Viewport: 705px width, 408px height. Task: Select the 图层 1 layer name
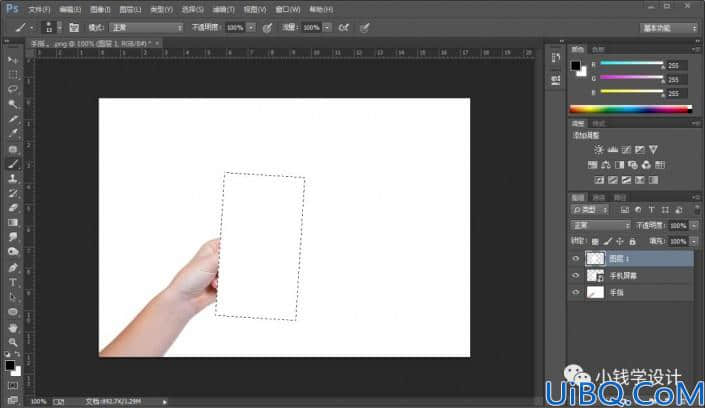tap(619, 259)
